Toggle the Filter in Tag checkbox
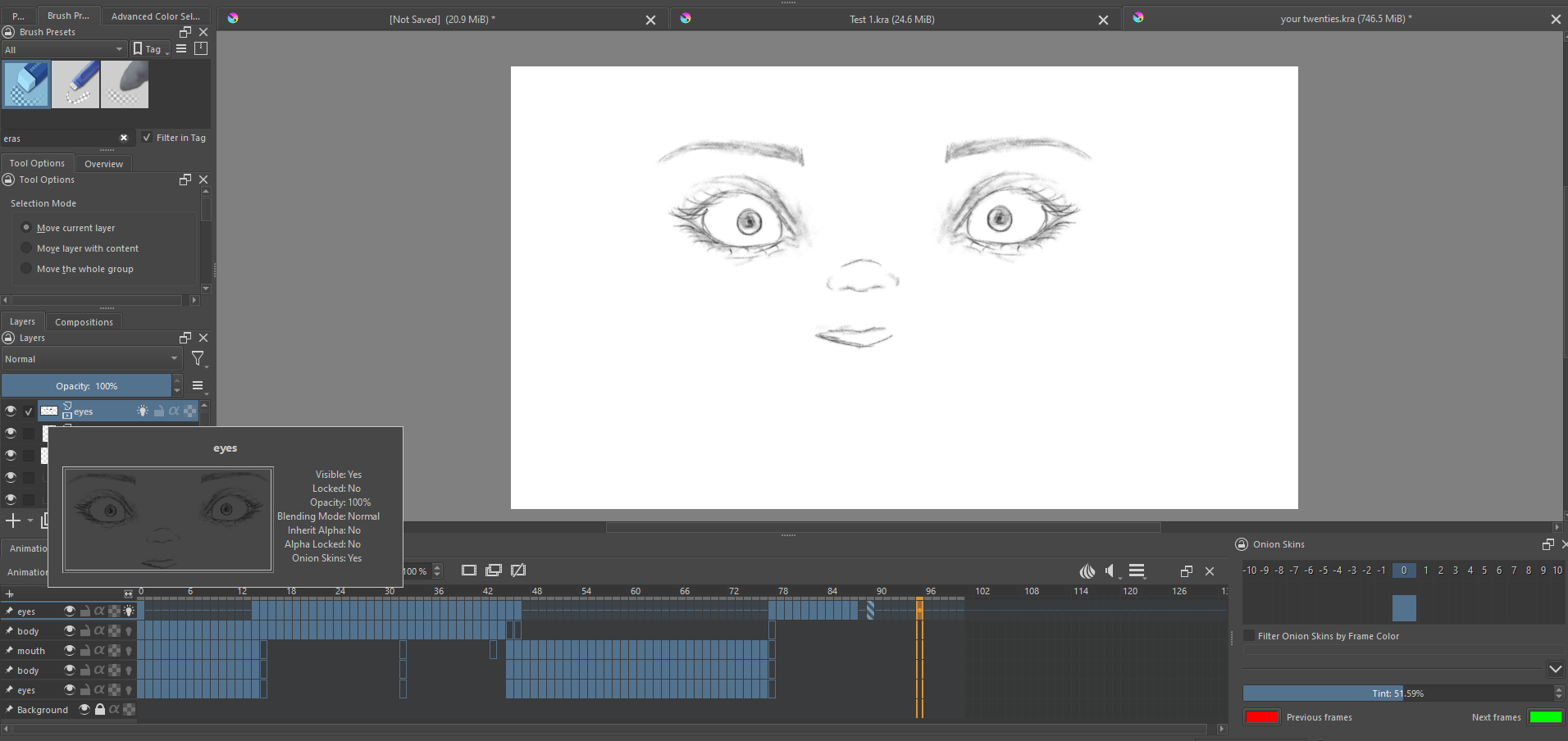The image size is (1568, 741). point(147,138)
